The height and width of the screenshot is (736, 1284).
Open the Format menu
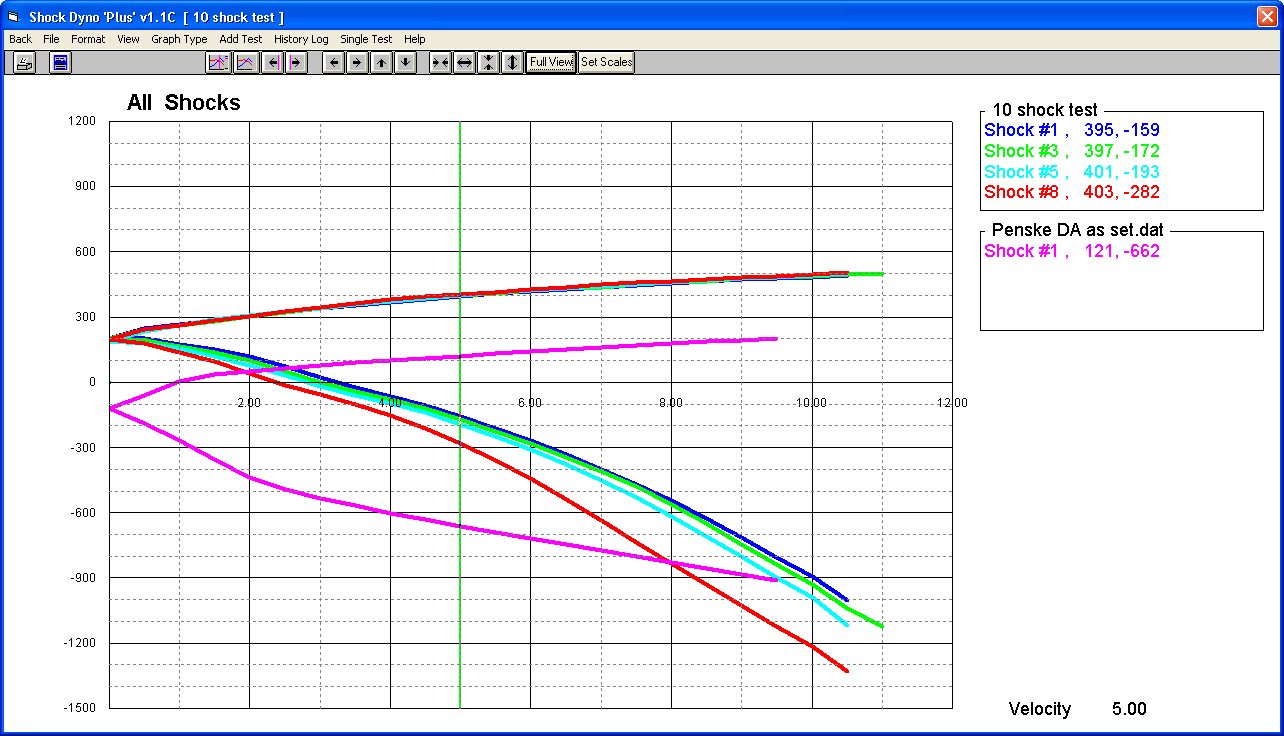pos(88,39)
